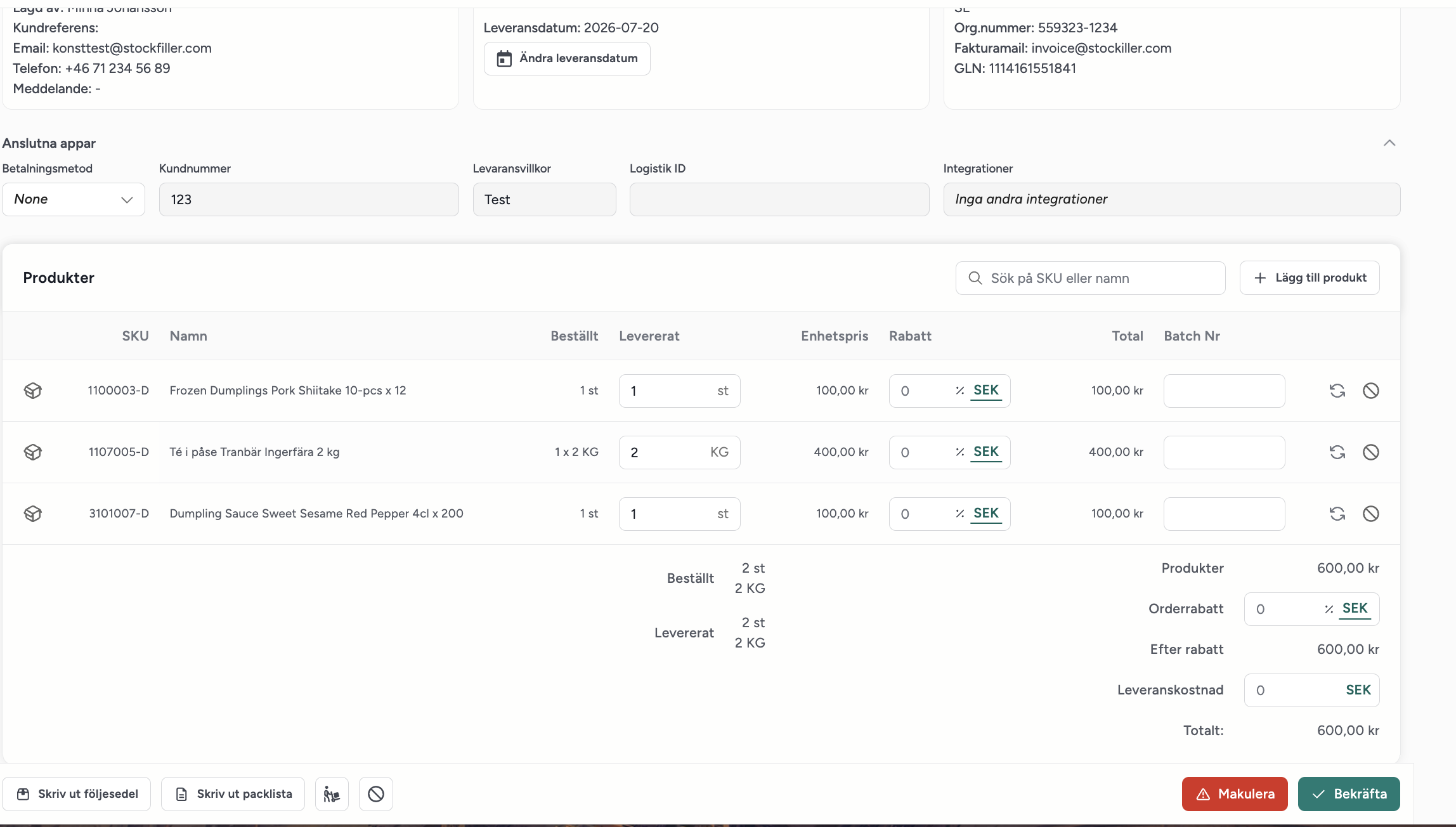Switch Dumpling Sauce discount to percent

(960, 514)
